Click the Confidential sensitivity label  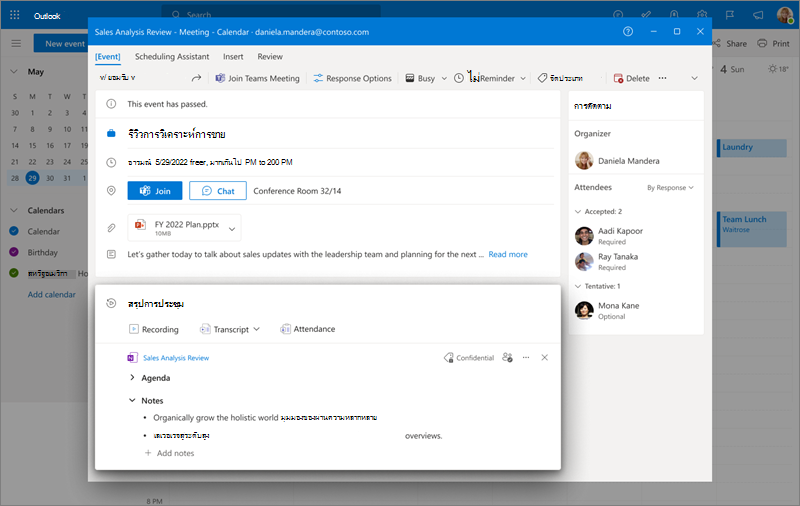(469, 358)
